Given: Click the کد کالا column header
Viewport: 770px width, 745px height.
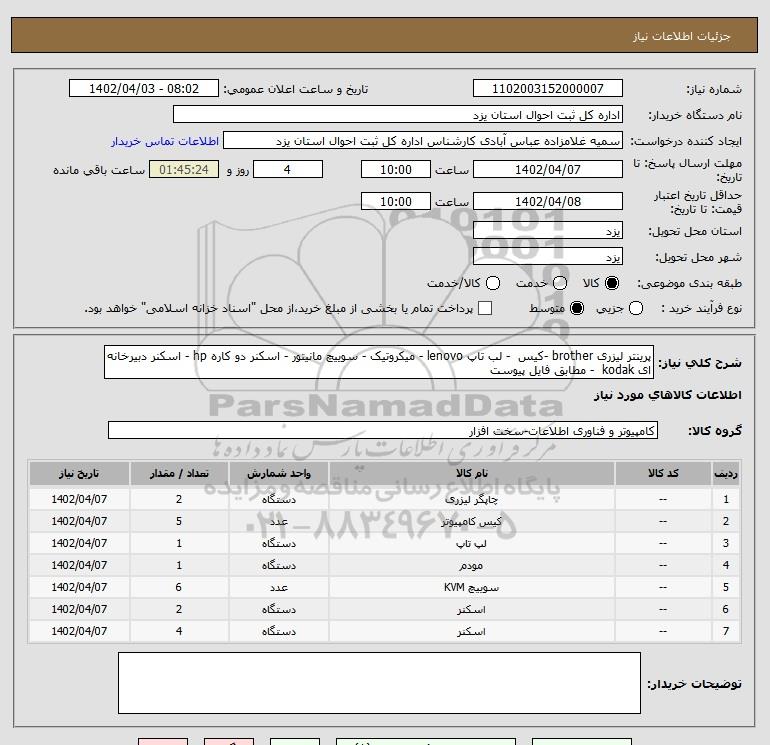Looking at the screenshot, I should pos(663,473).
